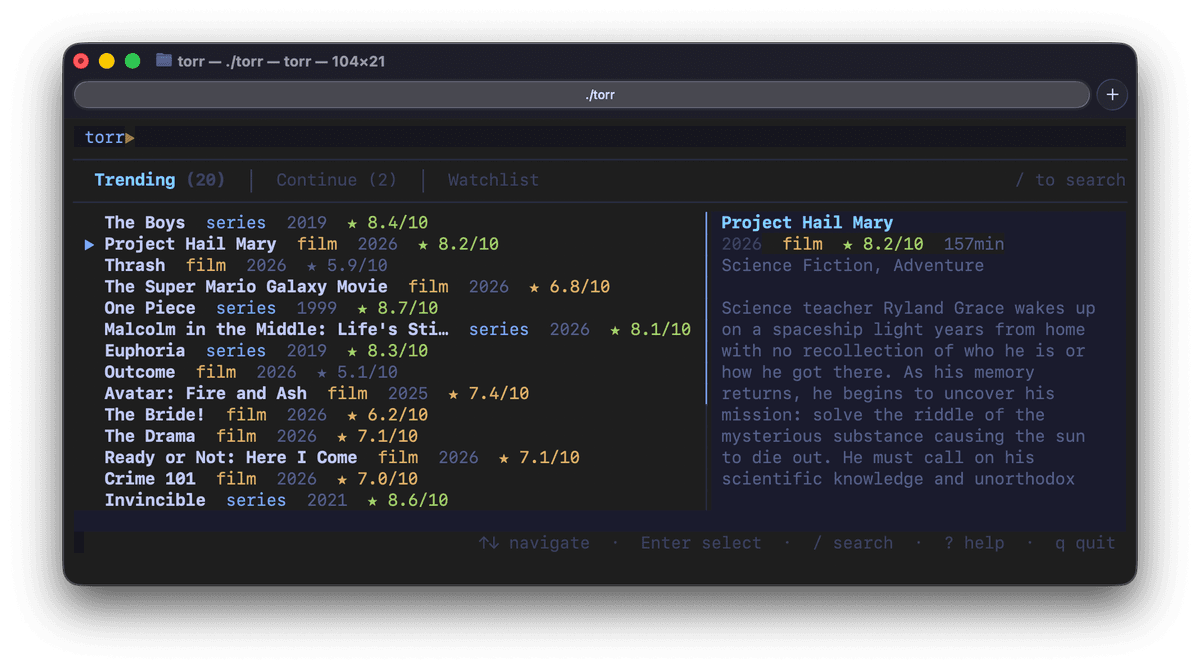
Task: Click the 1999 year on One Piece row
Action: 316,308
